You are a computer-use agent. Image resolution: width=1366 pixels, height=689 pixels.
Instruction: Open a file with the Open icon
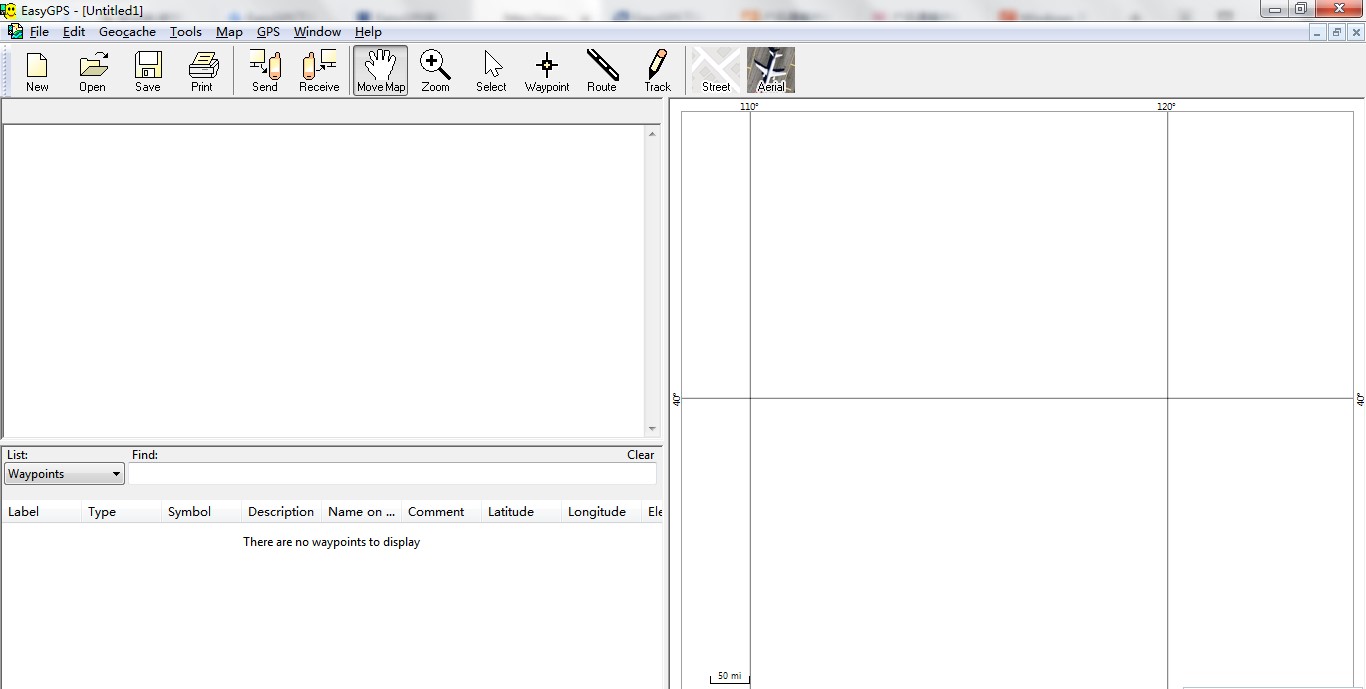point(92,70)
